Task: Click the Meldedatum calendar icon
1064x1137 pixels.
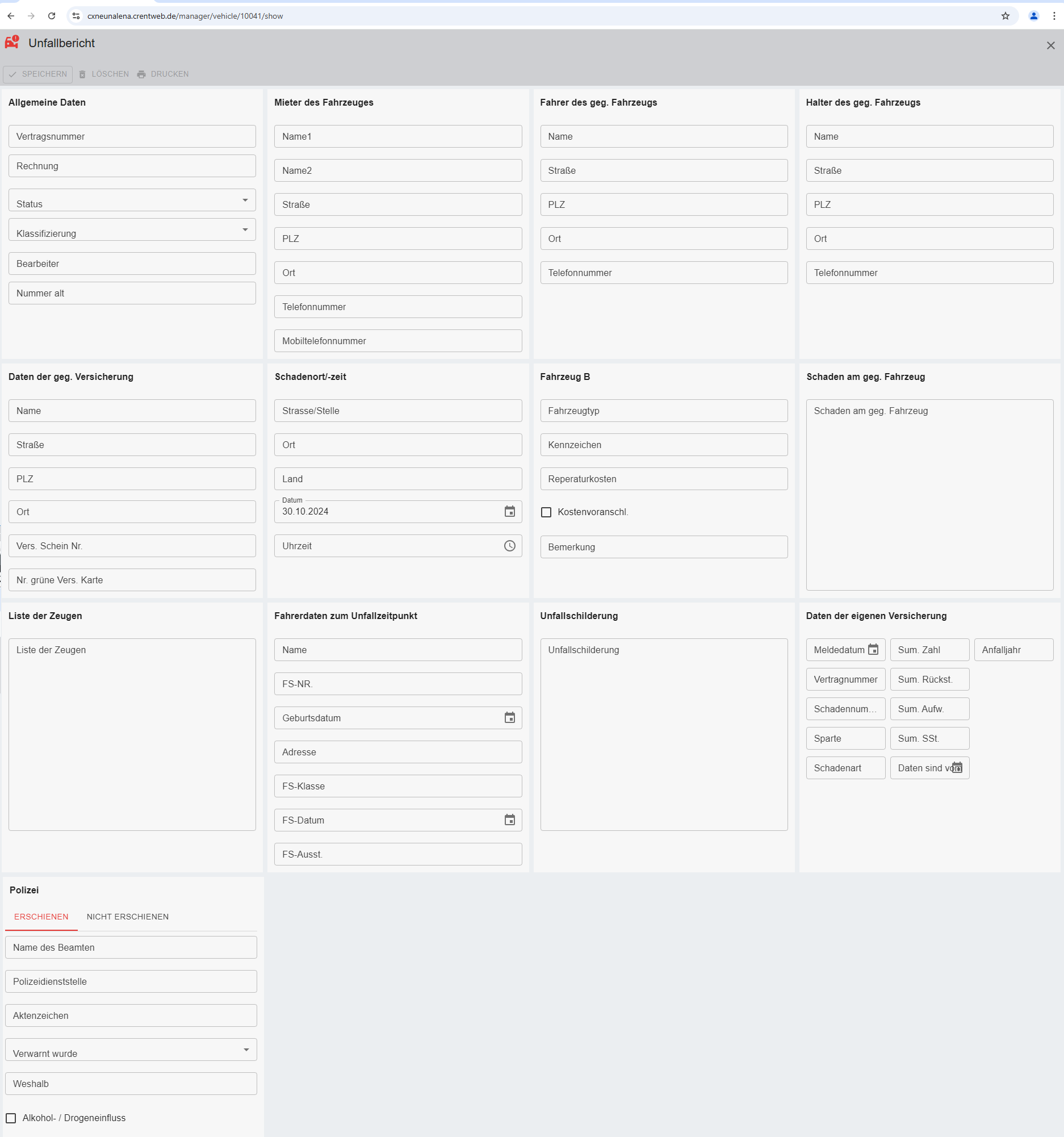Action: pyautogui.click(x=873, y=649)
